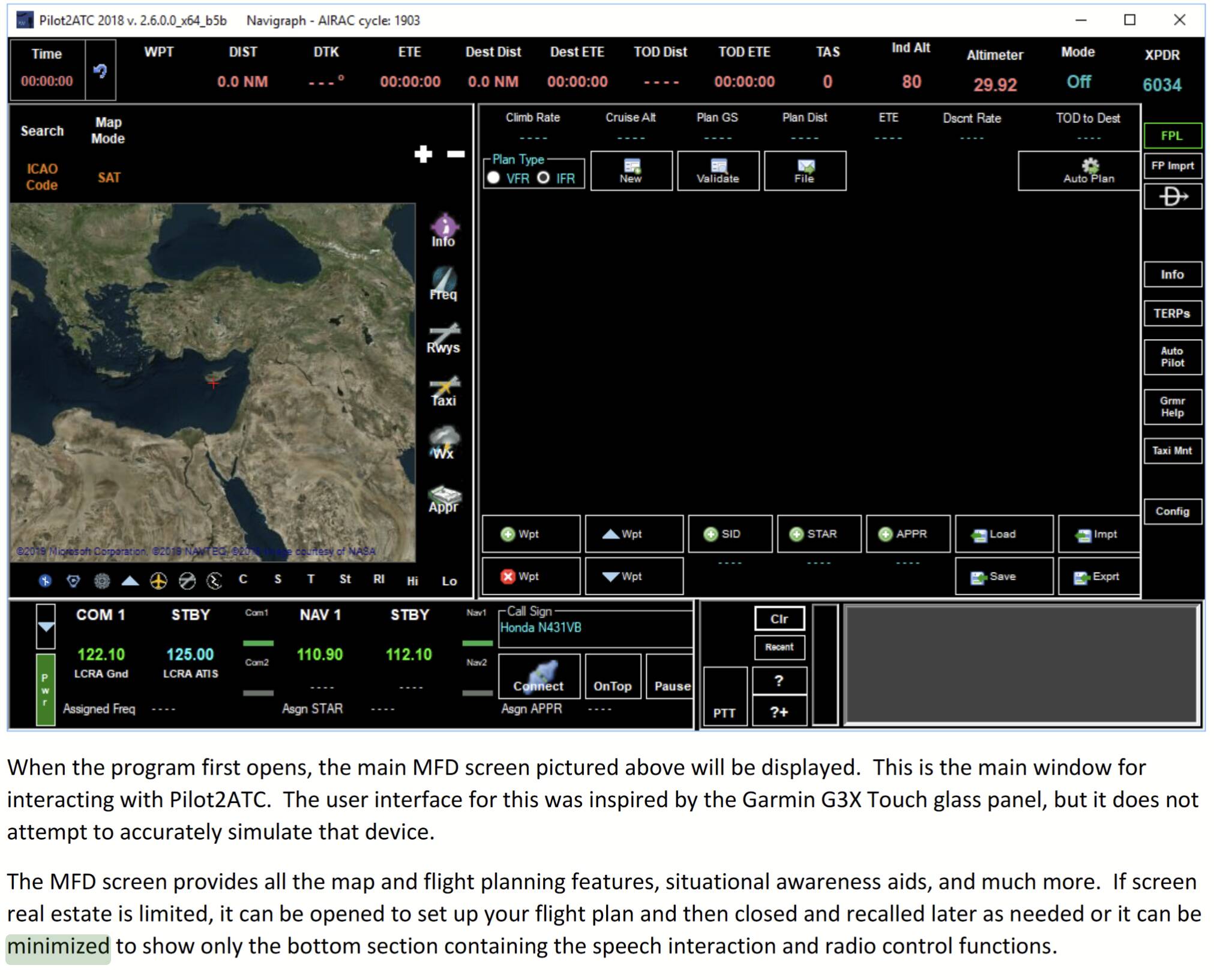Toggle the St map filter
This screenshot has width=1214, height=980.
coord(345,579)
